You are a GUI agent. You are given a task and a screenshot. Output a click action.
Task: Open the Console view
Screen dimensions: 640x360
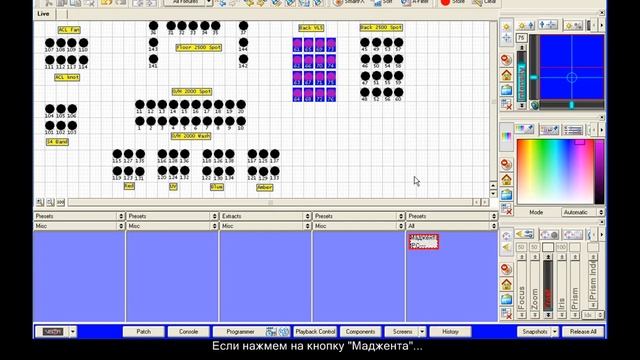click(x=189, y=332)
